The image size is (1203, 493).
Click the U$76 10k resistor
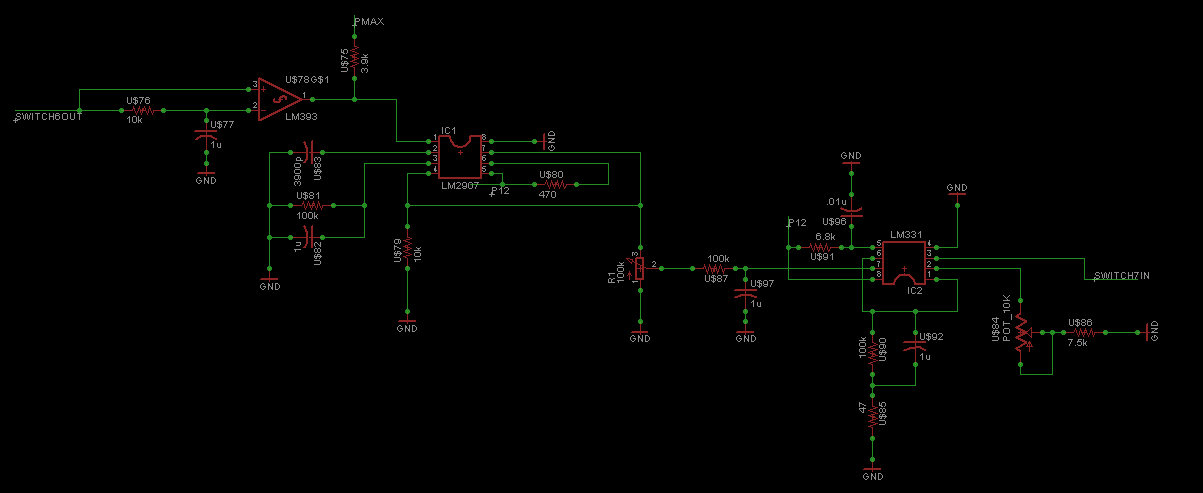tap(139, 110)
